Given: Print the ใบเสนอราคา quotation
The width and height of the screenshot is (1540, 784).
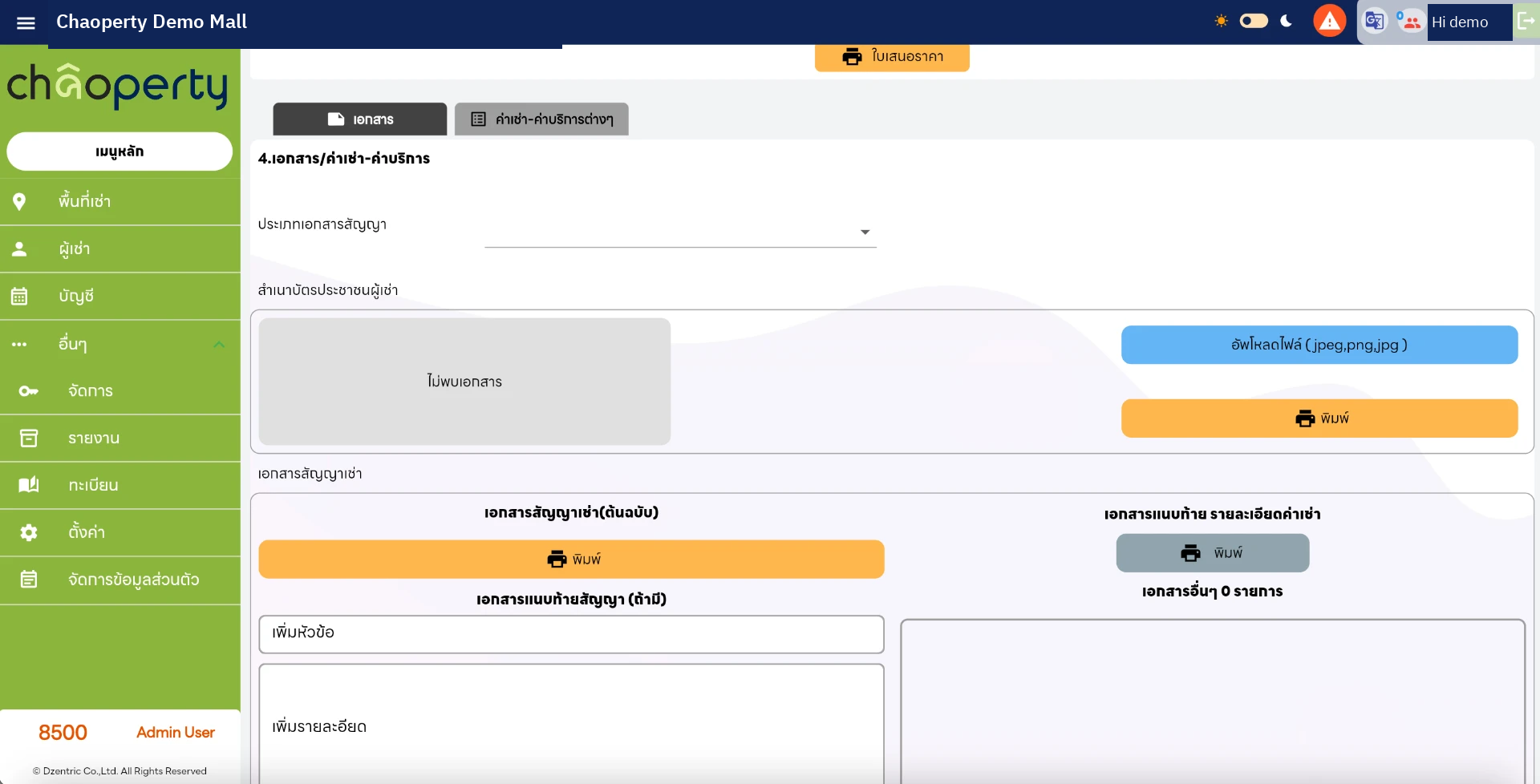Looking at the screenshot, I should pyautogui.click(x=892, y=56).
